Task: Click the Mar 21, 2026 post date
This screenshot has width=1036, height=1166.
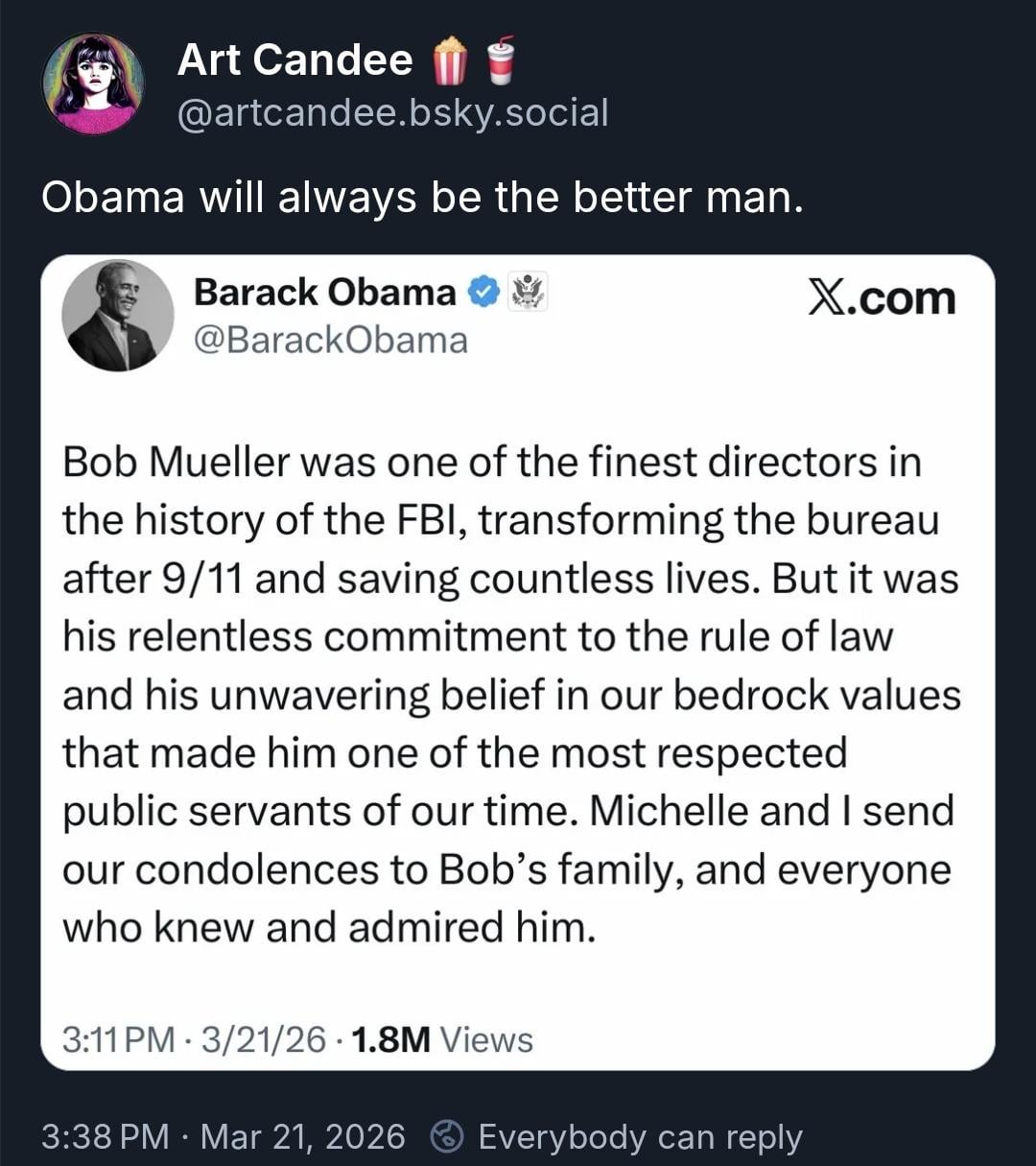Action: click(302, 1137)
